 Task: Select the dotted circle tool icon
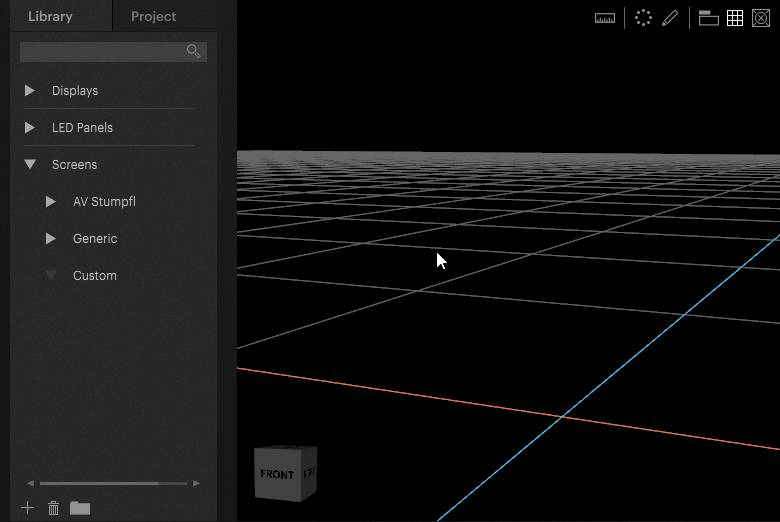(x=643, y=18)
